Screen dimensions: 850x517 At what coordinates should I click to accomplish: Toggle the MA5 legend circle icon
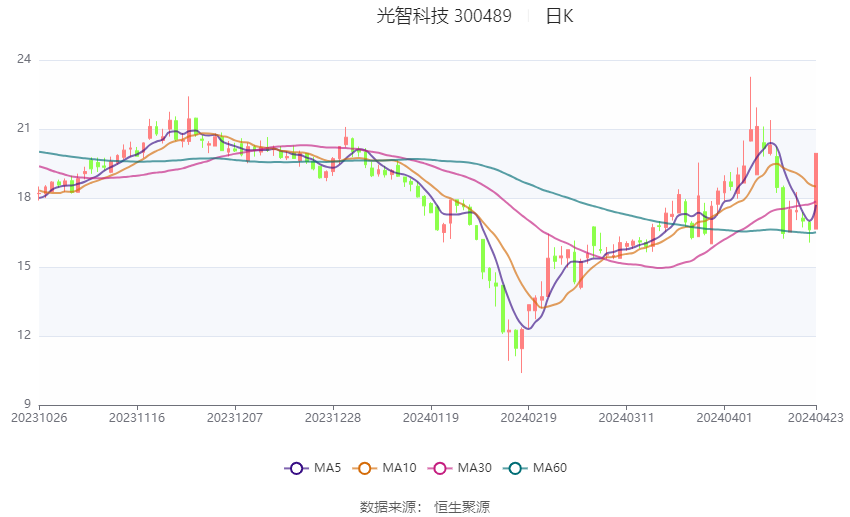click(296, 468)
